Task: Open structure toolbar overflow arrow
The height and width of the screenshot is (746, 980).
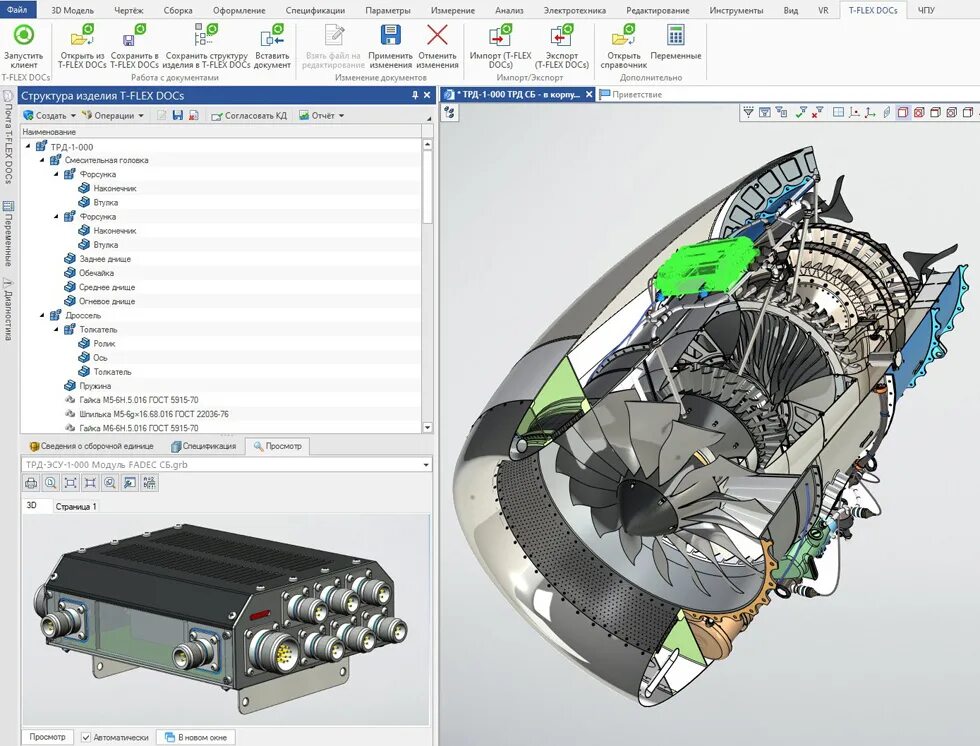Action: [x=429, y=118]
